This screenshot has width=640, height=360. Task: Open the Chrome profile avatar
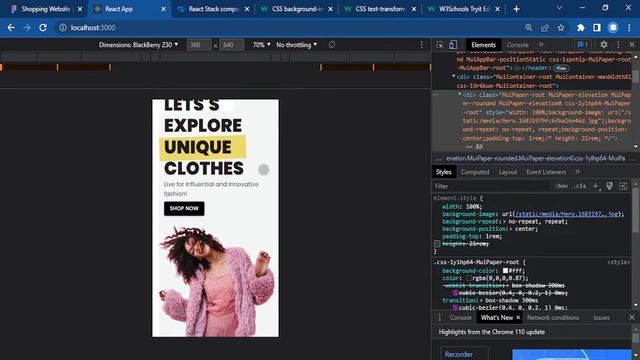tap(613, 27)
